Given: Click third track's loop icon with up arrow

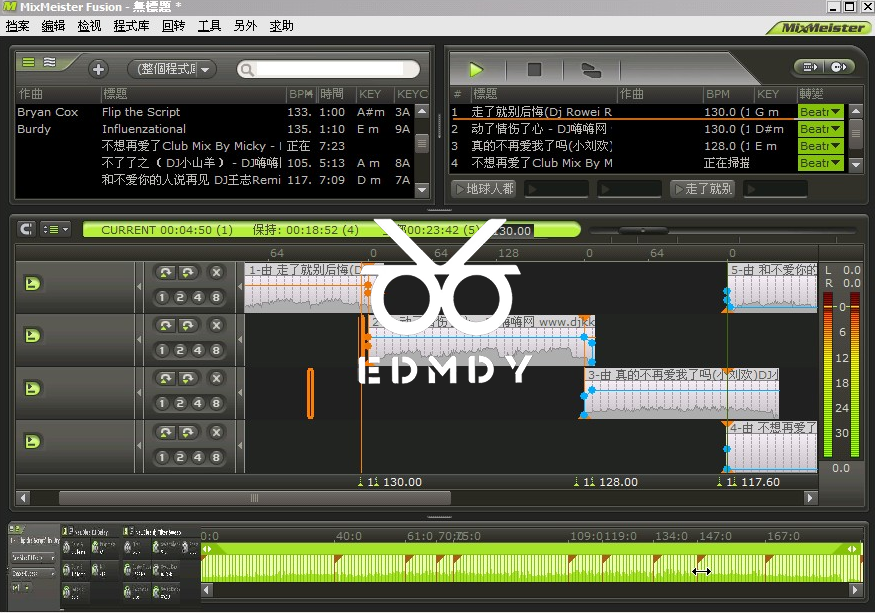Looking at the screenshot, I should pyautogui.click(x=165, y=379).
